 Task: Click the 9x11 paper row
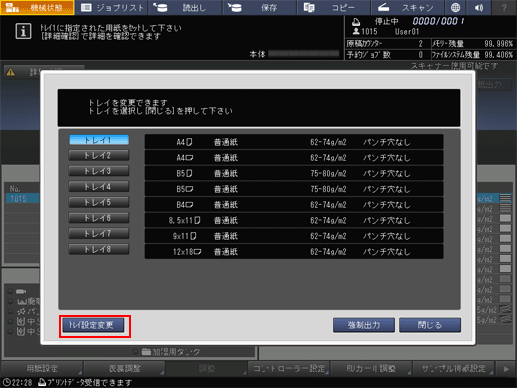point(294,236)
